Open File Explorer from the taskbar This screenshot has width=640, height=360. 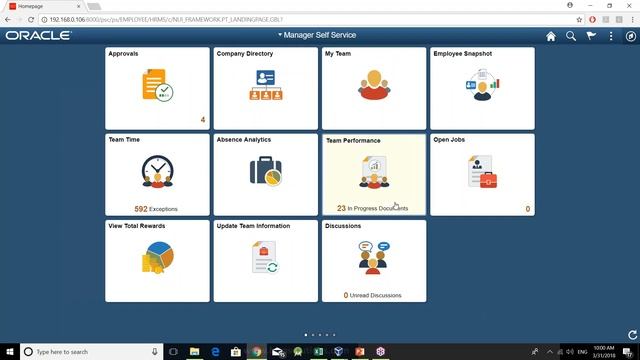(194, 351)
